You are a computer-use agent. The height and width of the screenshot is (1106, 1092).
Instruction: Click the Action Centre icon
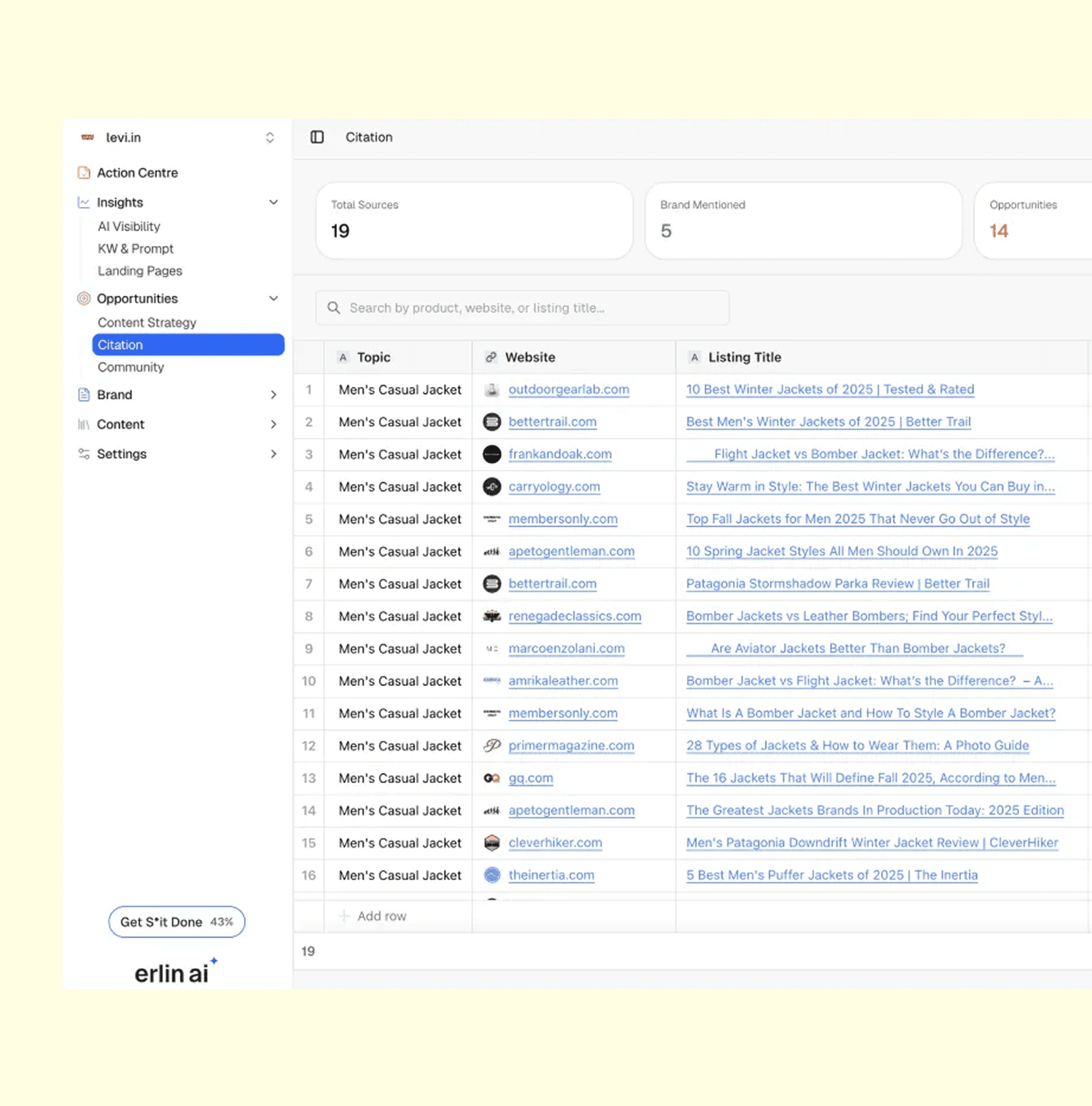point(84,173)
